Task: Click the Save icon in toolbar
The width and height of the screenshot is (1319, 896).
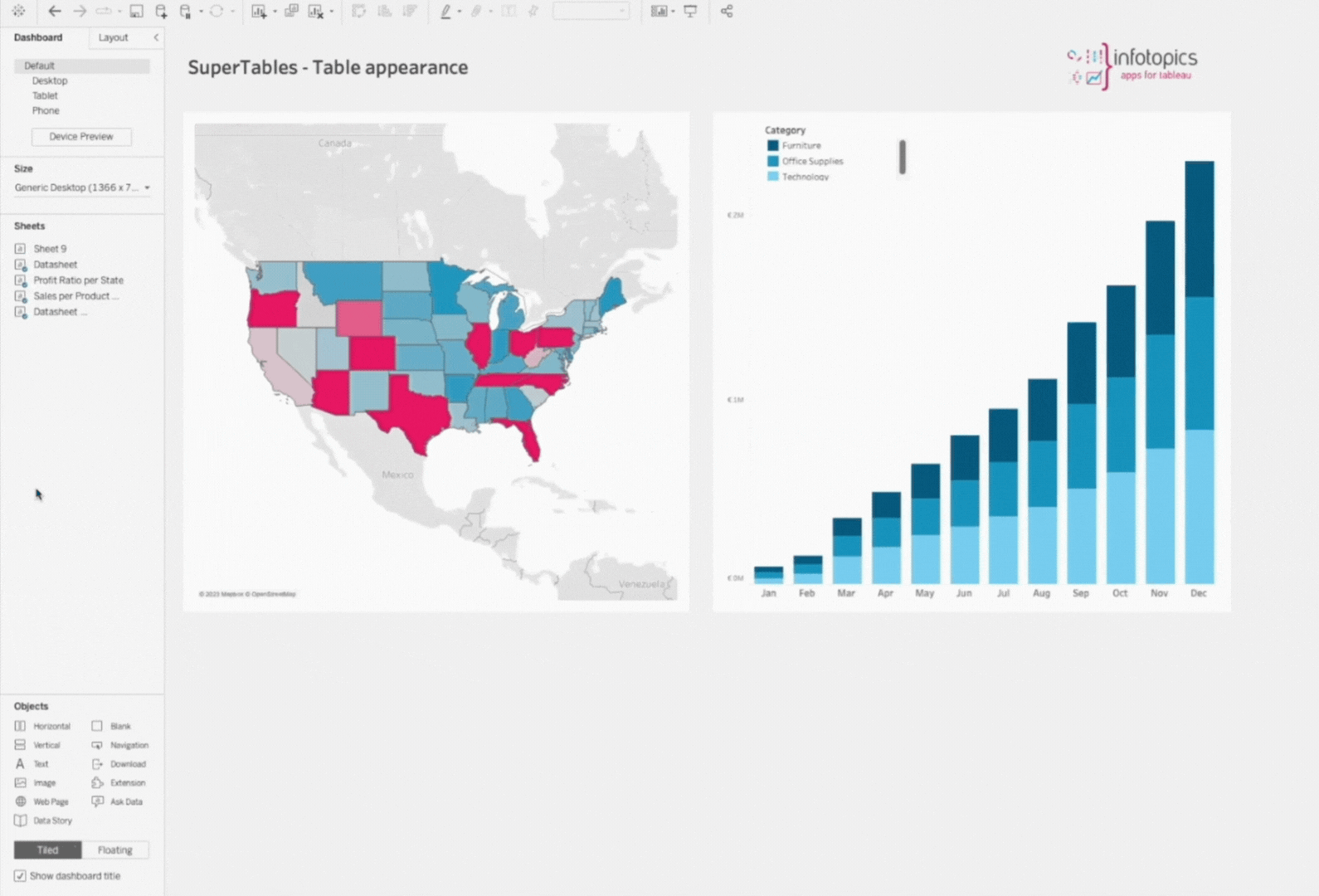Action: click(x=136, y=11)
